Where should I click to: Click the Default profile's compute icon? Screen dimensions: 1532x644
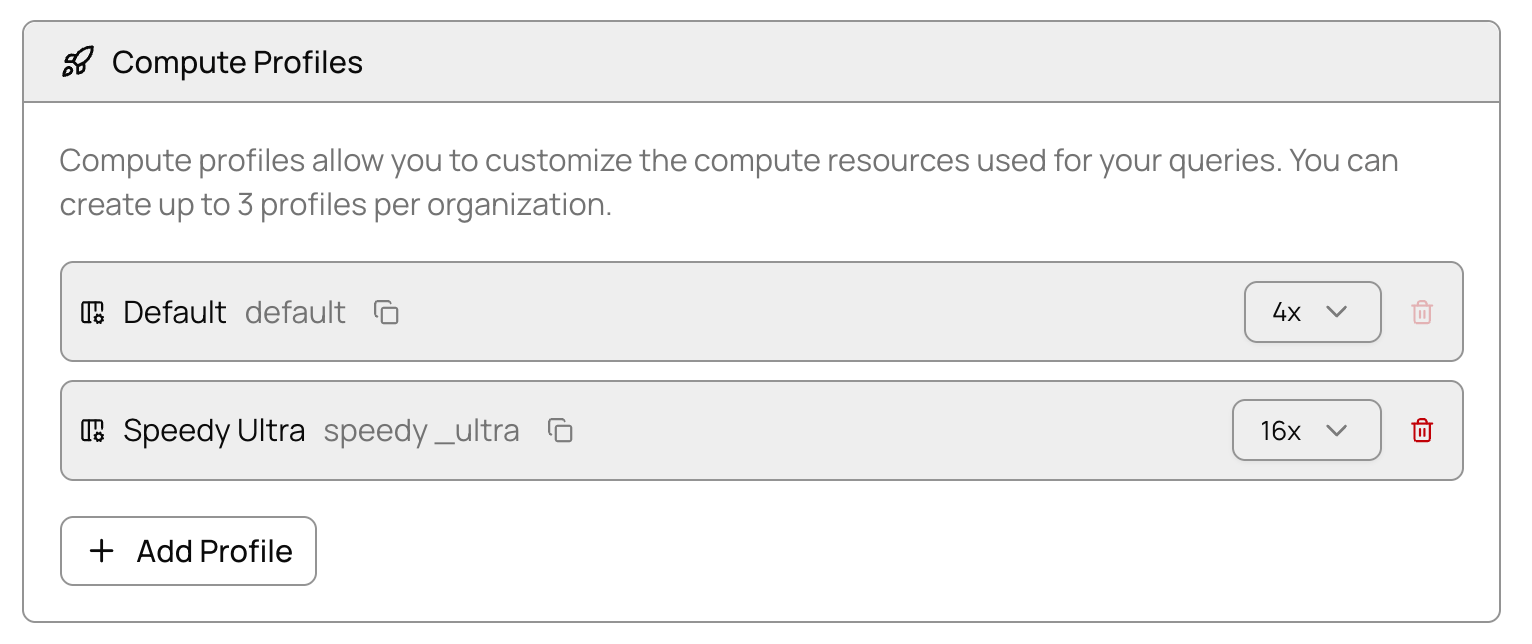click(x=92, y=313)
